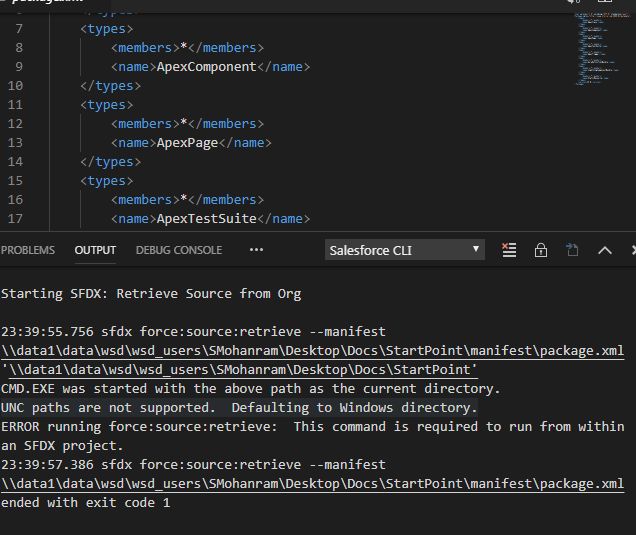Select the OUTPUT tab
636x535 pixels.
95,250
